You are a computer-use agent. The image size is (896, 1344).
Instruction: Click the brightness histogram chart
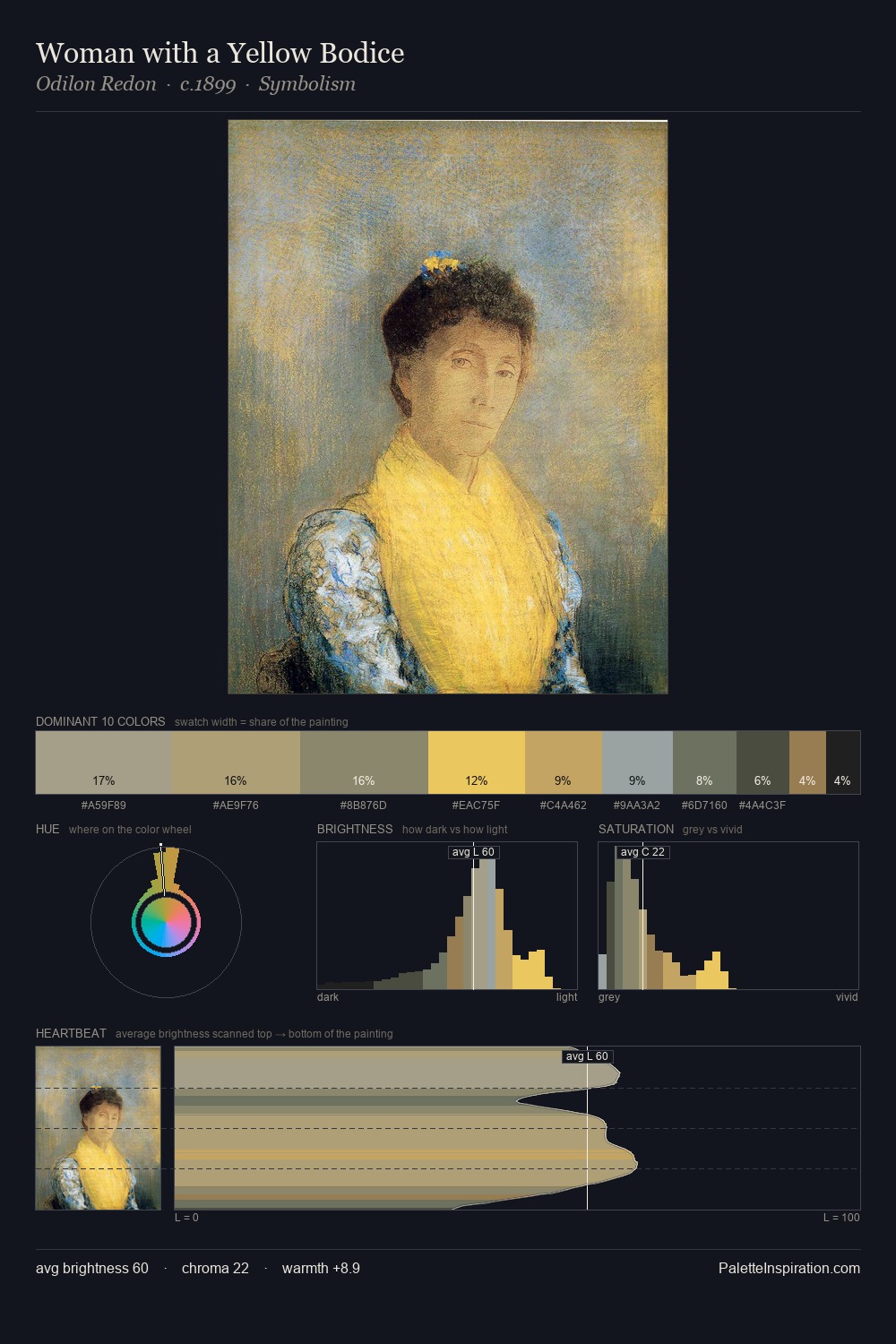pos(447,916)
